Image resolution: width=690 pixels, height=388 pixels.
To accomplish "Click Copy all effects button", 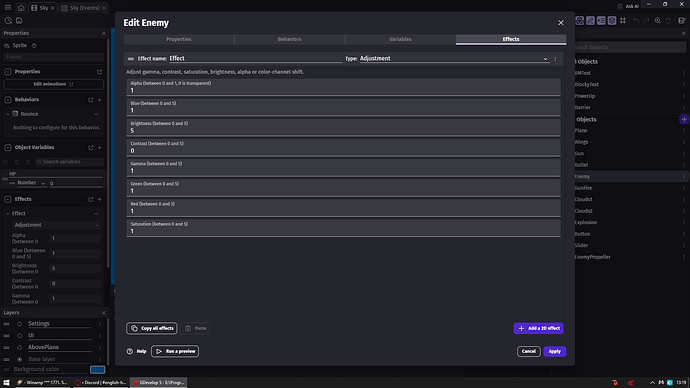I will pyautogui.click(x=152, y=328).
